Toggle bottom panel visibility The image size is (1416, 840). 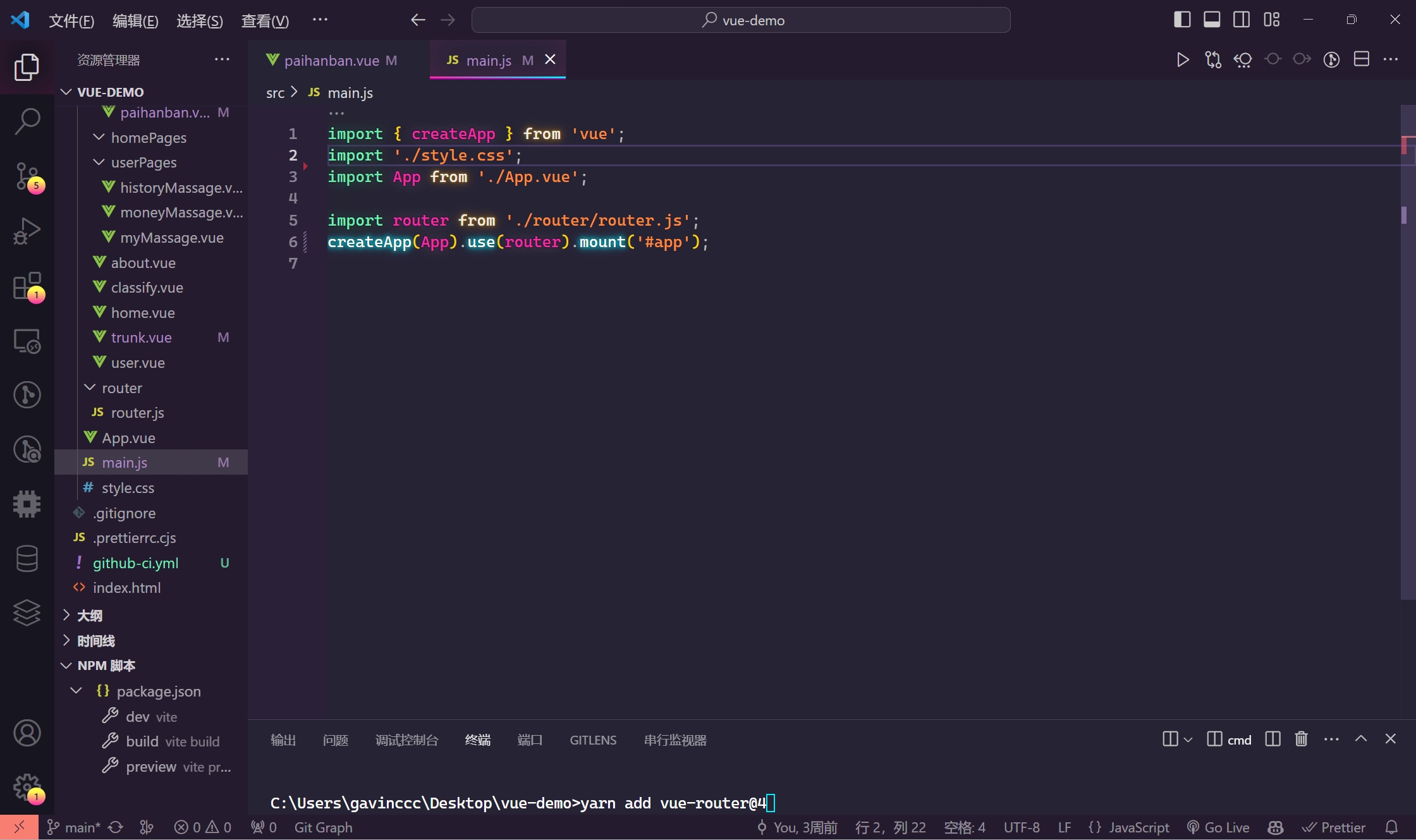[1212, 20]
